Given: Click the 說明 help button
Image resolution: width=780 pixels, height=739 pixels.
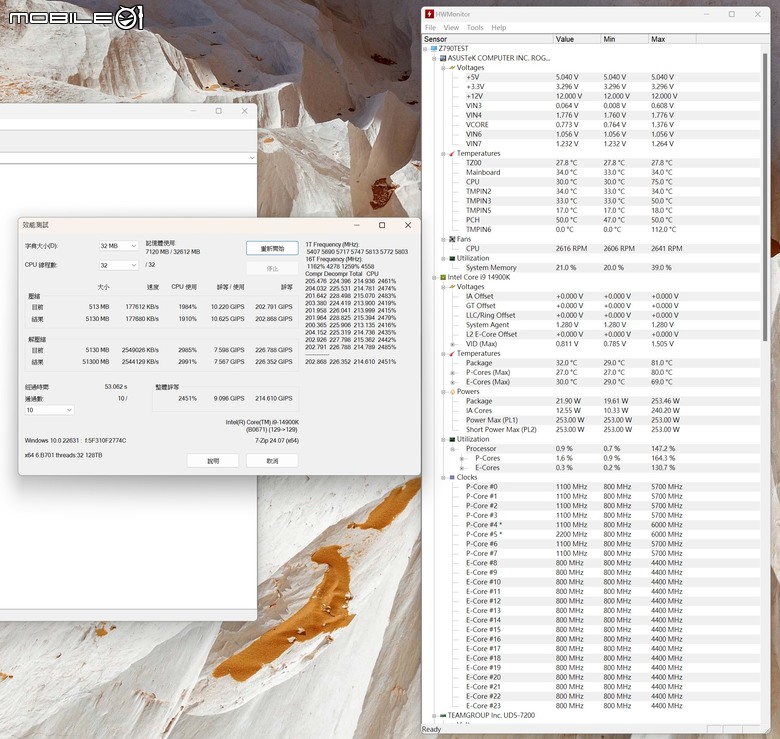Looking at the screenshot, I should click(213, 461).
